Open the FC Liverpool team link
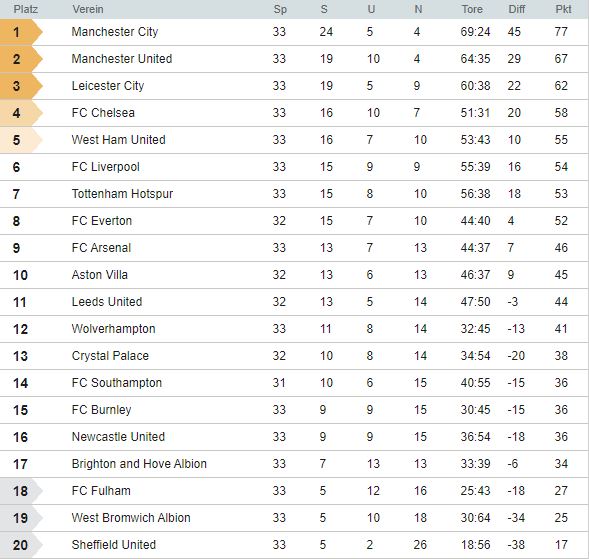 tap(106, 167)
